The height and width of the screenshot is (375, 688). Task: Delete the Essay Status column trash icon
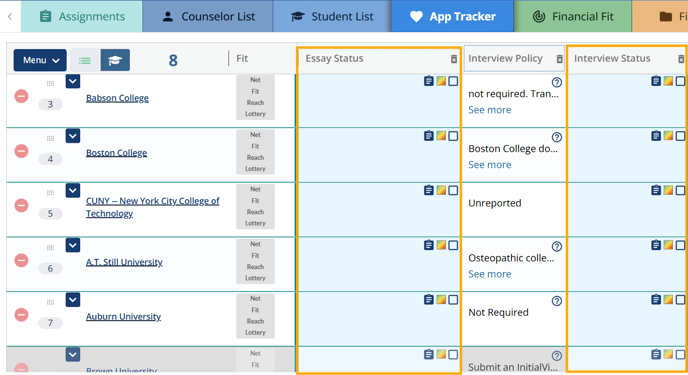pos(454,59)
